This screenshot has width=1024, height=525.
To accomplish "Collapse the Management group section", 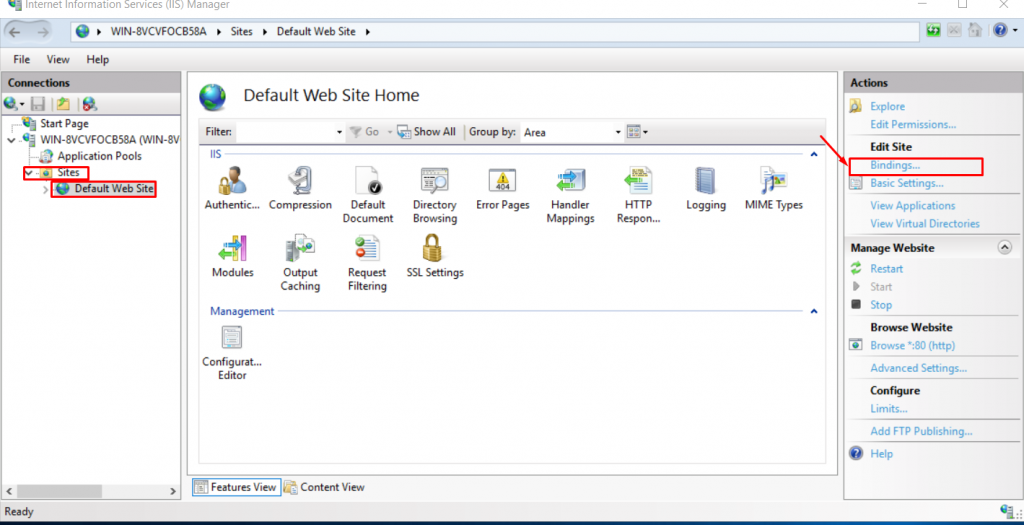I will pos(814,311).
